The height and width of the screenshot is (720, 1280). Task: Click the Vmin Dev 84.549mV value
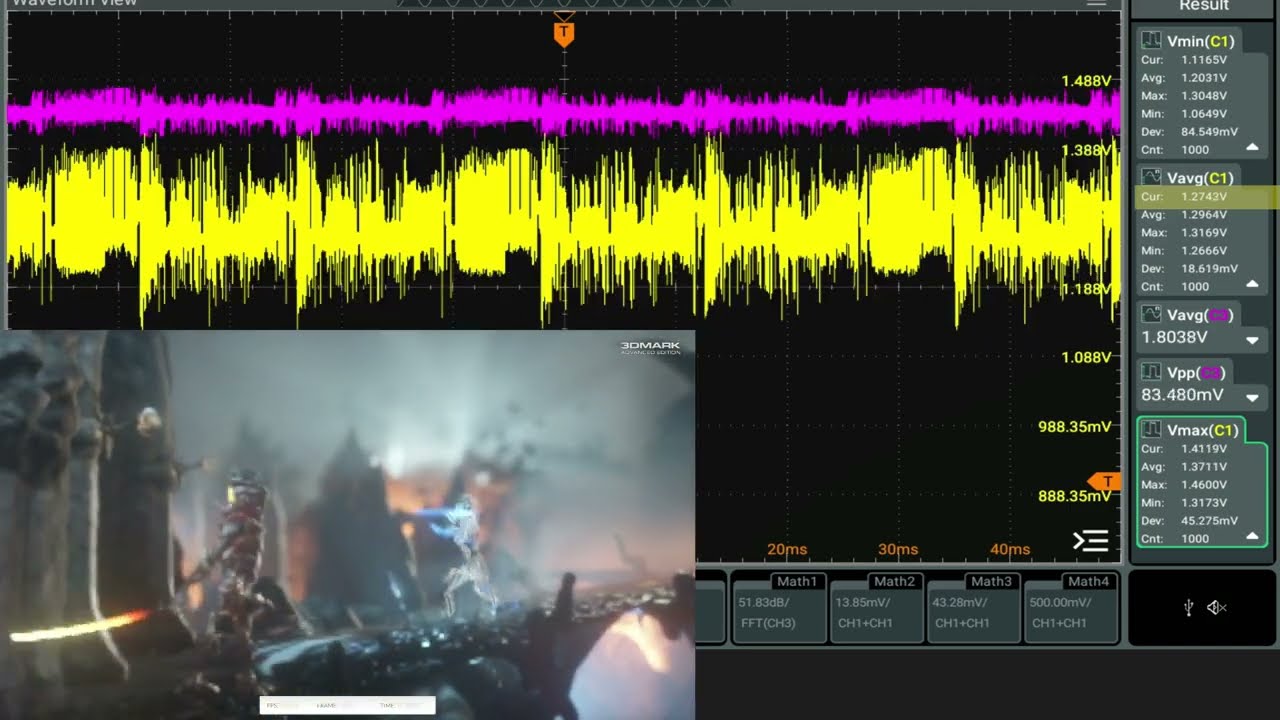coord(1209,132)
